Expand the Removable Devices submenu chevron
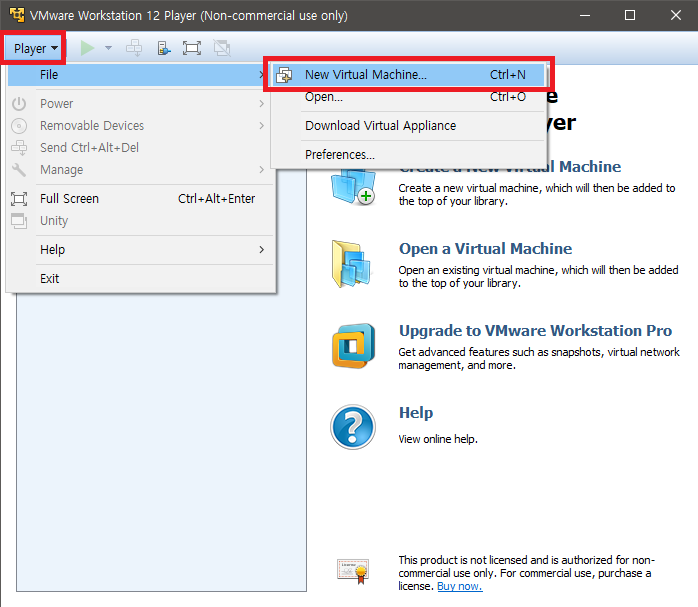Screen dimensions: 698x607 (262, 126)
